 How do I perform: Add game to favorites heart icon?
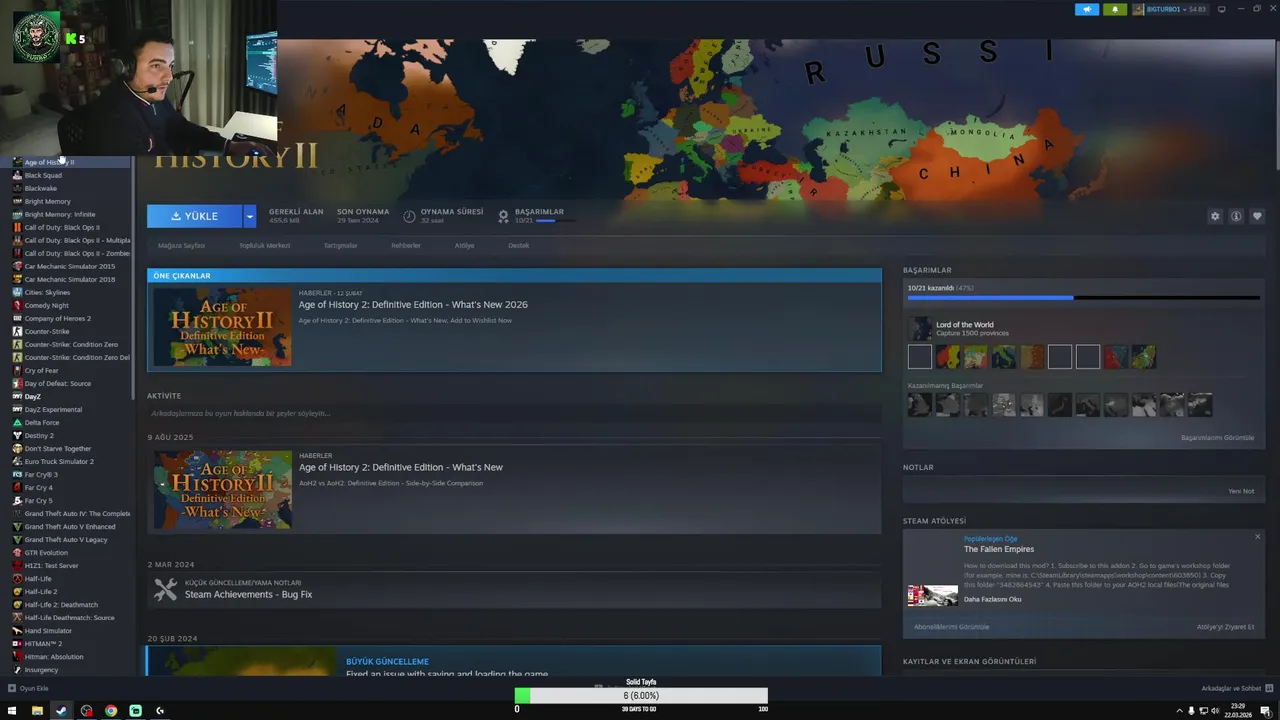click(1257, 216)
